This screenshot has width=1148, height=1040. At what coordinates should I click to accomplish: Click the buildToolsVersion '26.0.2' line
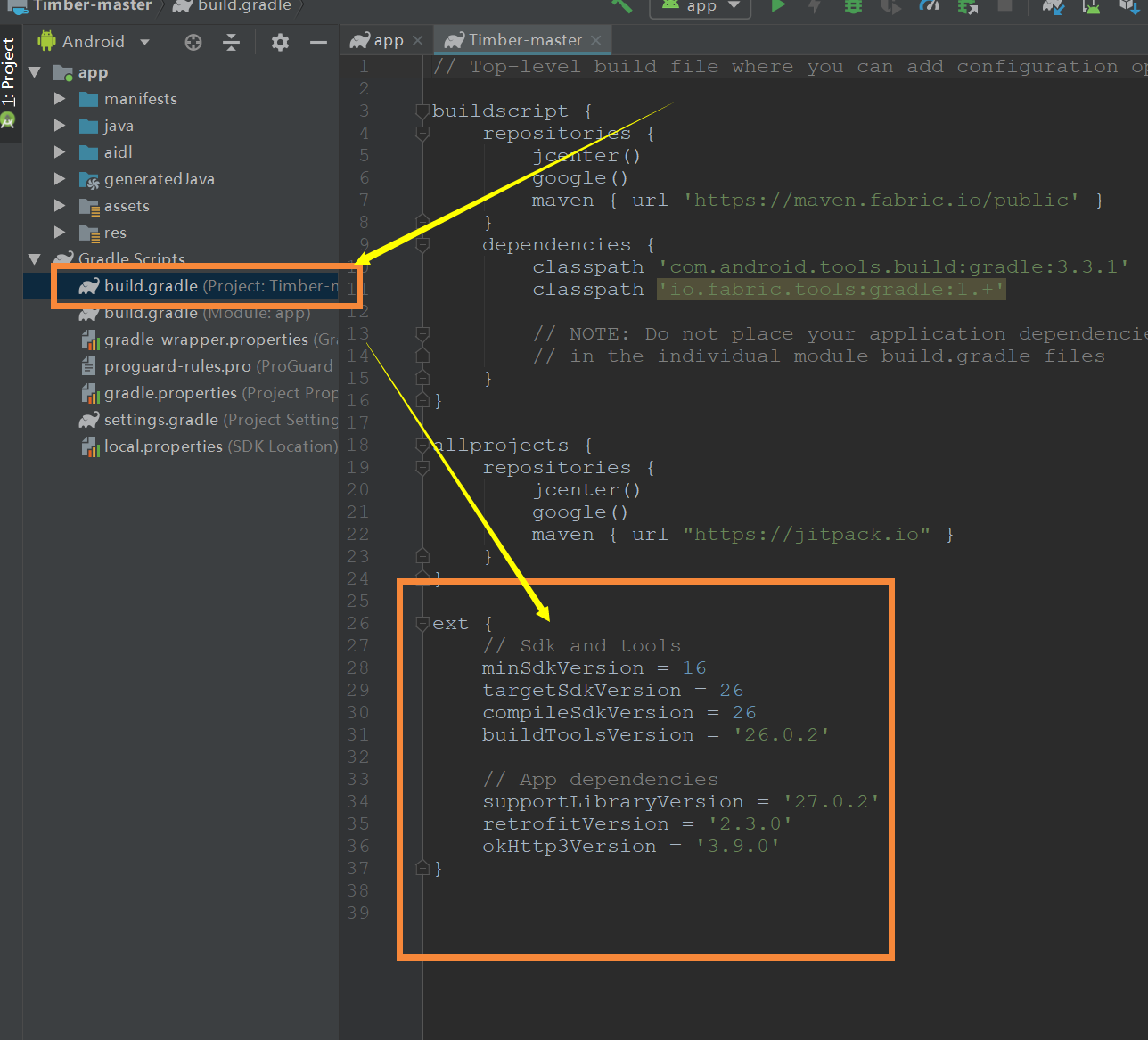(x=656, y=735)
